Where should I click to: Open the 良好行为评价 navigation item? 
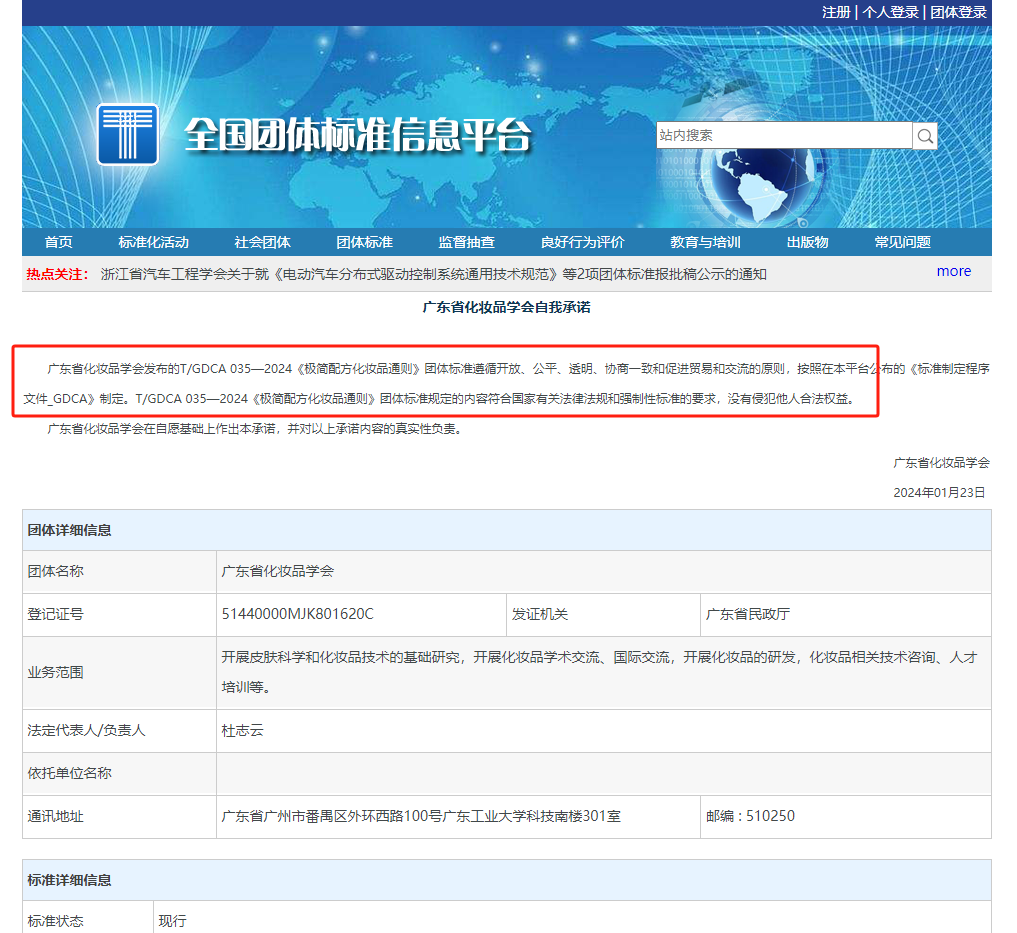point(582,242)
